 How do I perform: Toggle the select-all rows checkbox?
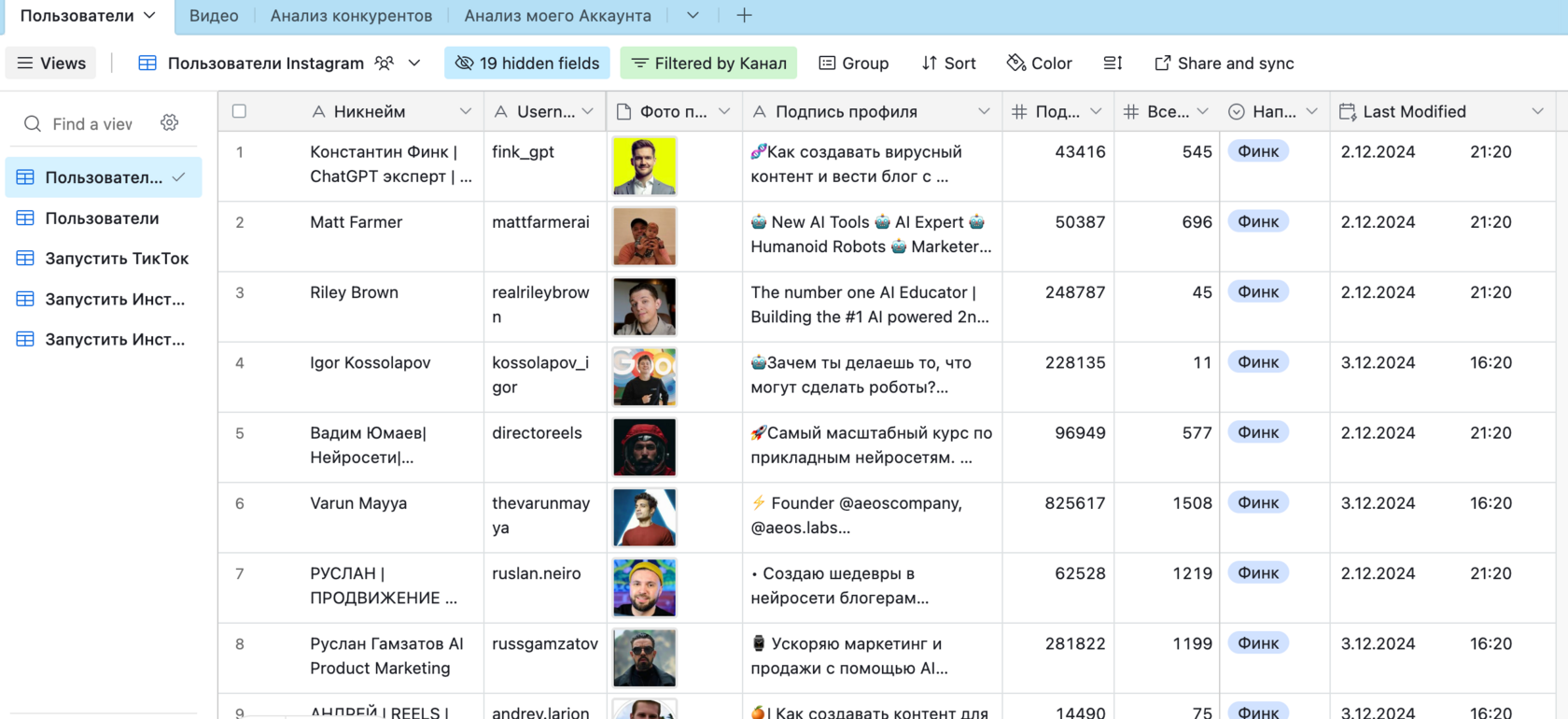pos(239,111)
